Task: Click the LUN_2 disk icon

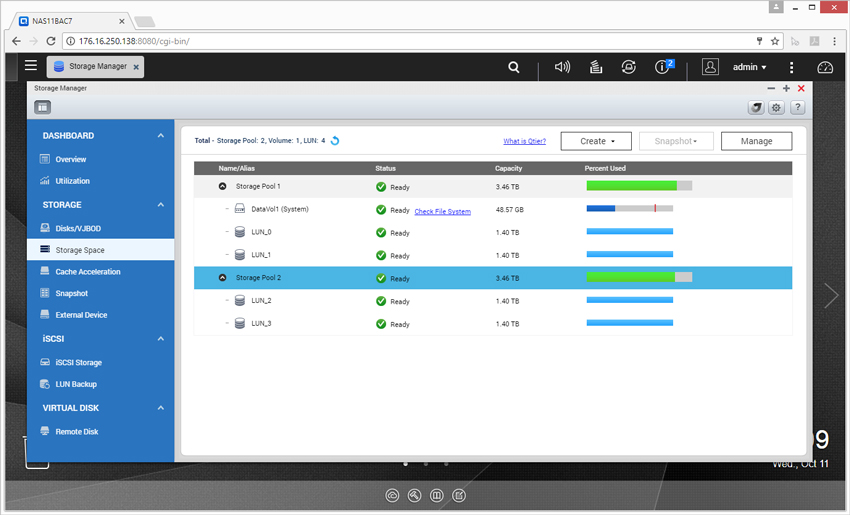Action: pyautogui.click(x=240, y=300)
